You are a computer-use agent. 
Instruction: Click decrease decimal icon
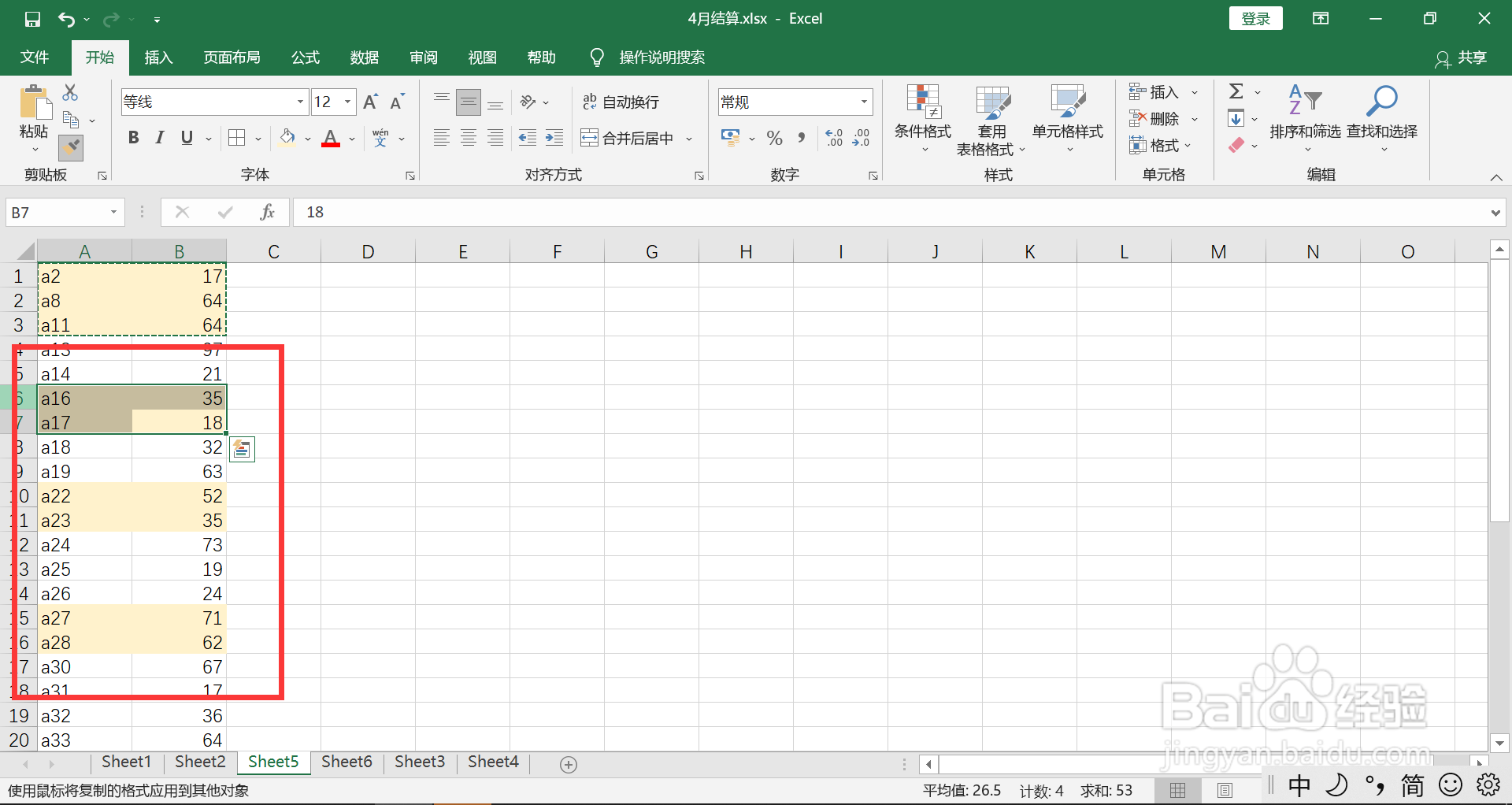[862, 138]
